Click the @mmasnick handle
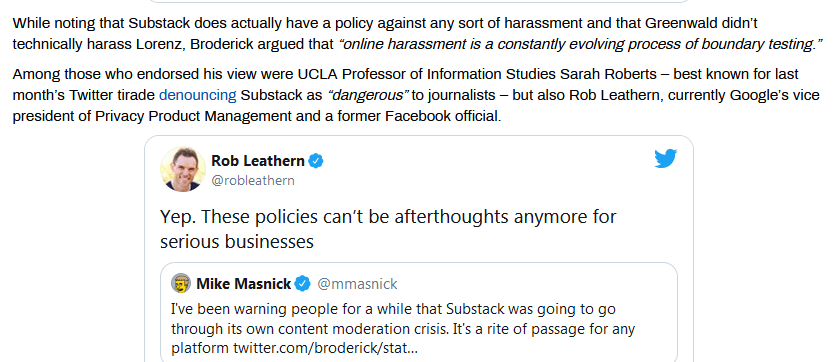Viewport: 840px width, 362px height. 357,284
